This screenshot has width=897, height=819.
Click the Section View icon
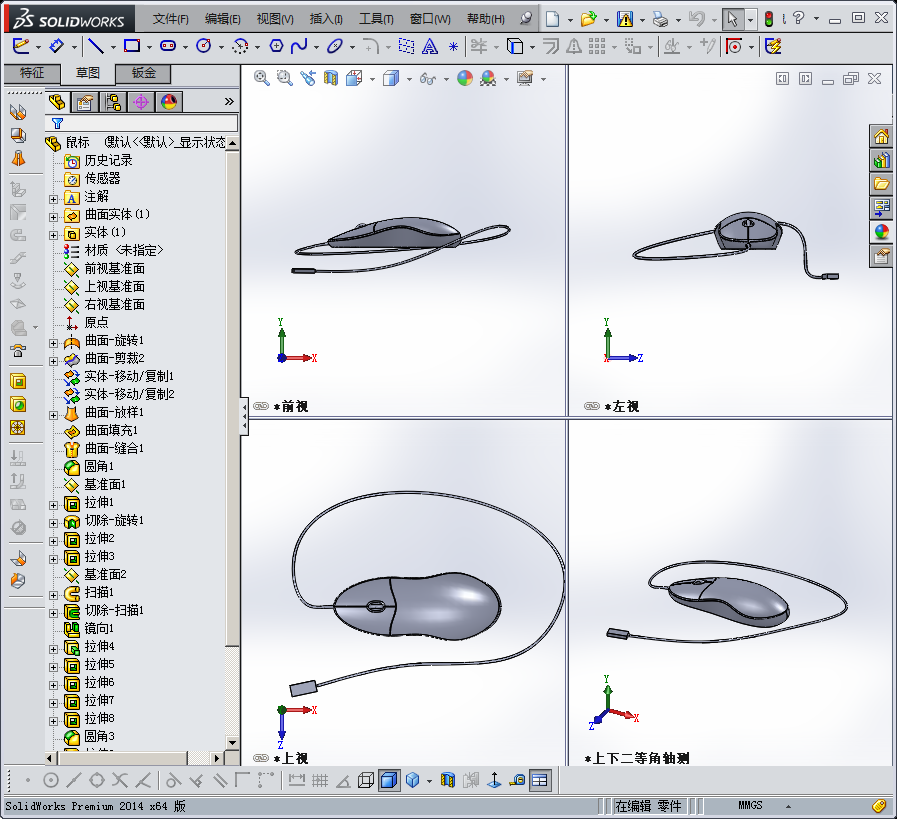coord(331,78)
